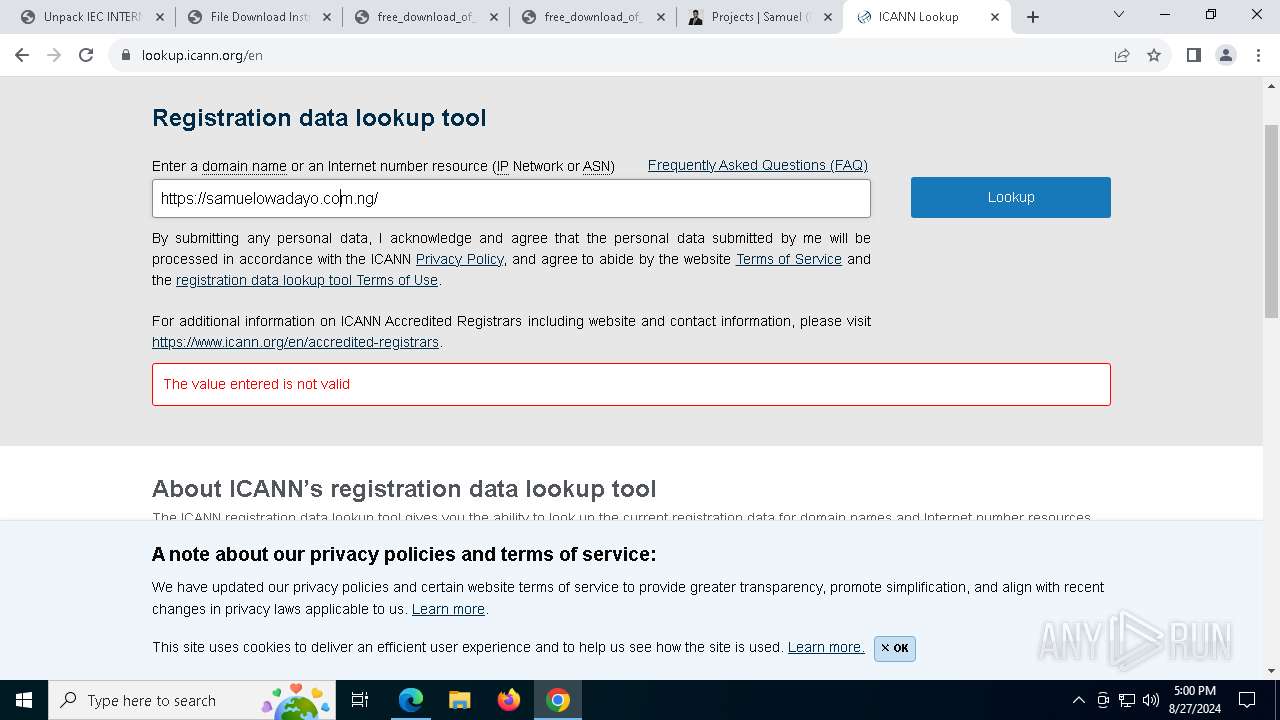The image size is (1280, 720).
Task: Click the 'IP' abbreviation term
Action: (502, 166)
